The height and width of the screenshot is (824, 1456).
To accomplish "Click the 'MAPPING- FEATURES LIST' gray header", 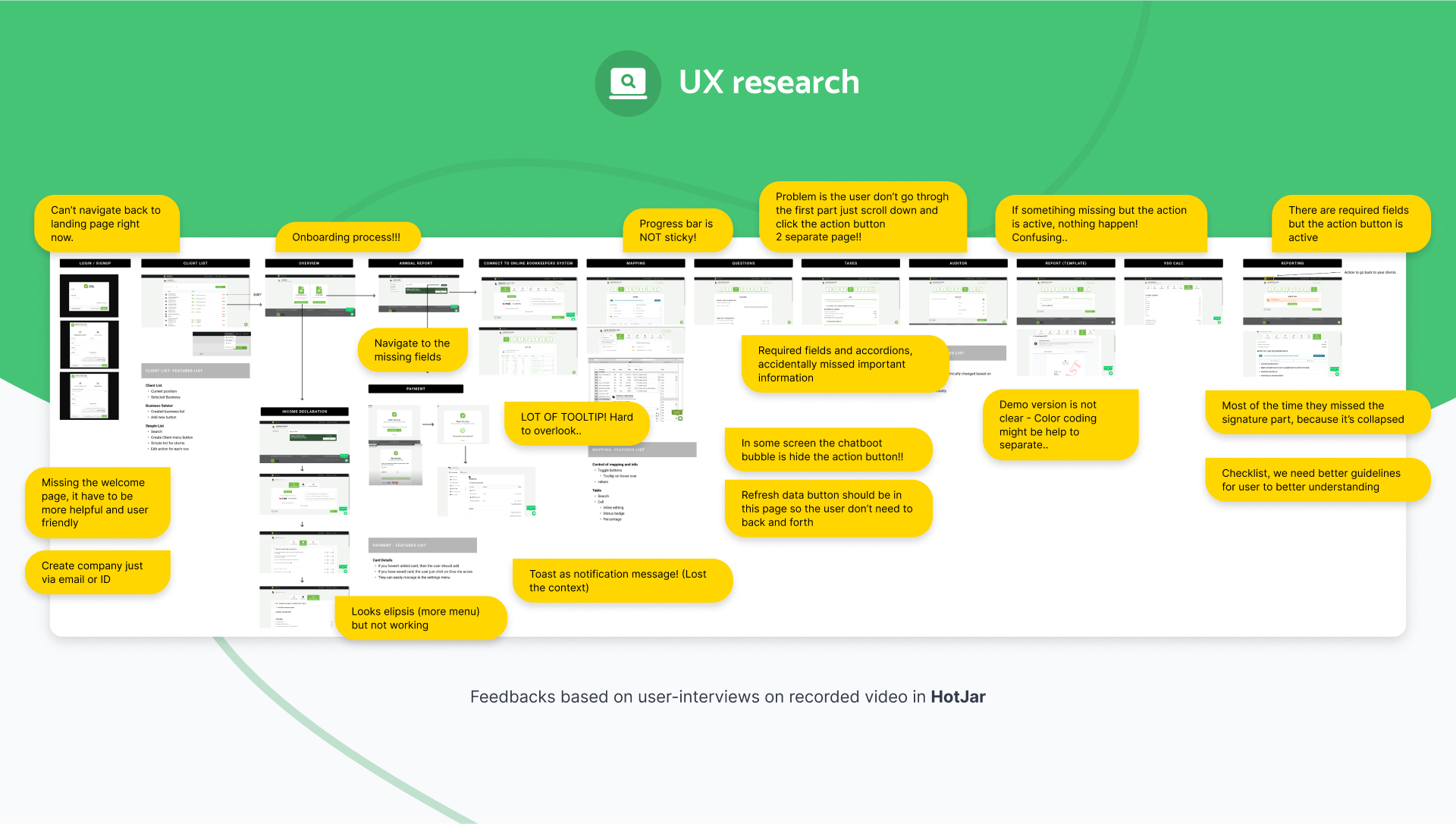I will point(643,450).
